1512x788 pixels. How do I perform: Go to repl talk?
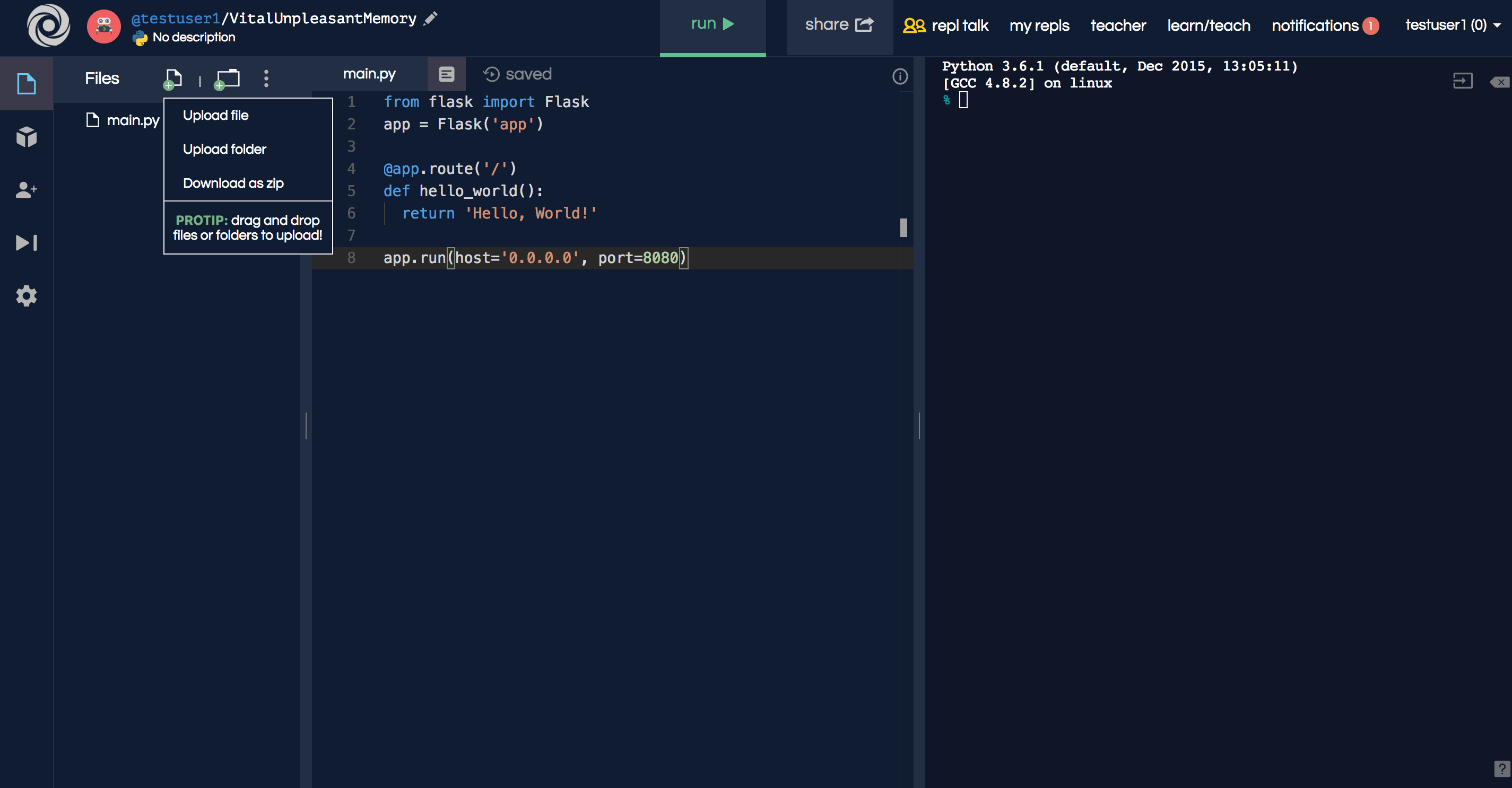point(960,25)
